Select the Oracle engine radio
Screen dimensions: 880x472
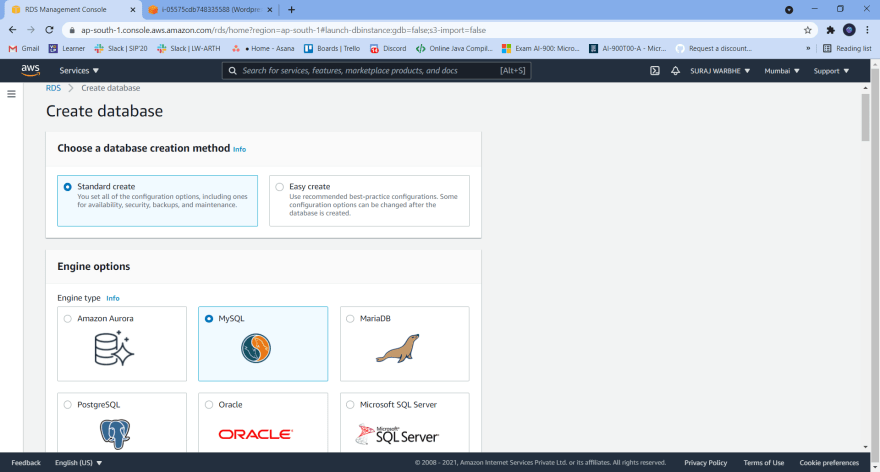pyautogui.click(x=209, y=405)
